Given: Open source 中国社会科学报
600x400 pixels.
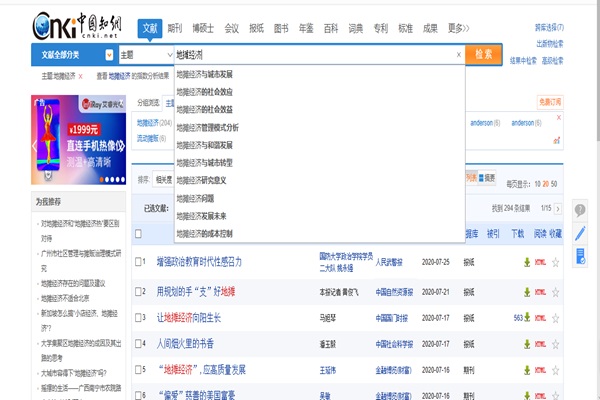Looking at the screenshot, I should [394, 344].
